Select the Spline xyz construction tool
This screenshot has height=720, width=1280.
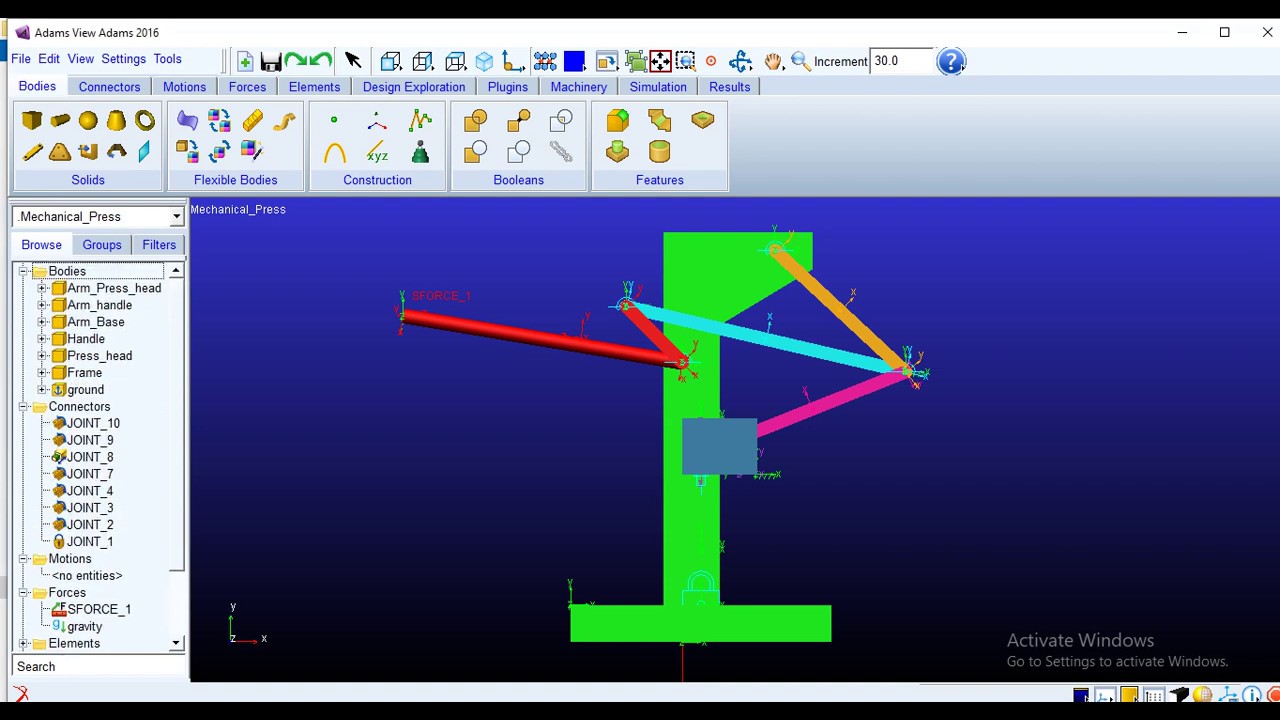click(x=377, y=152)
